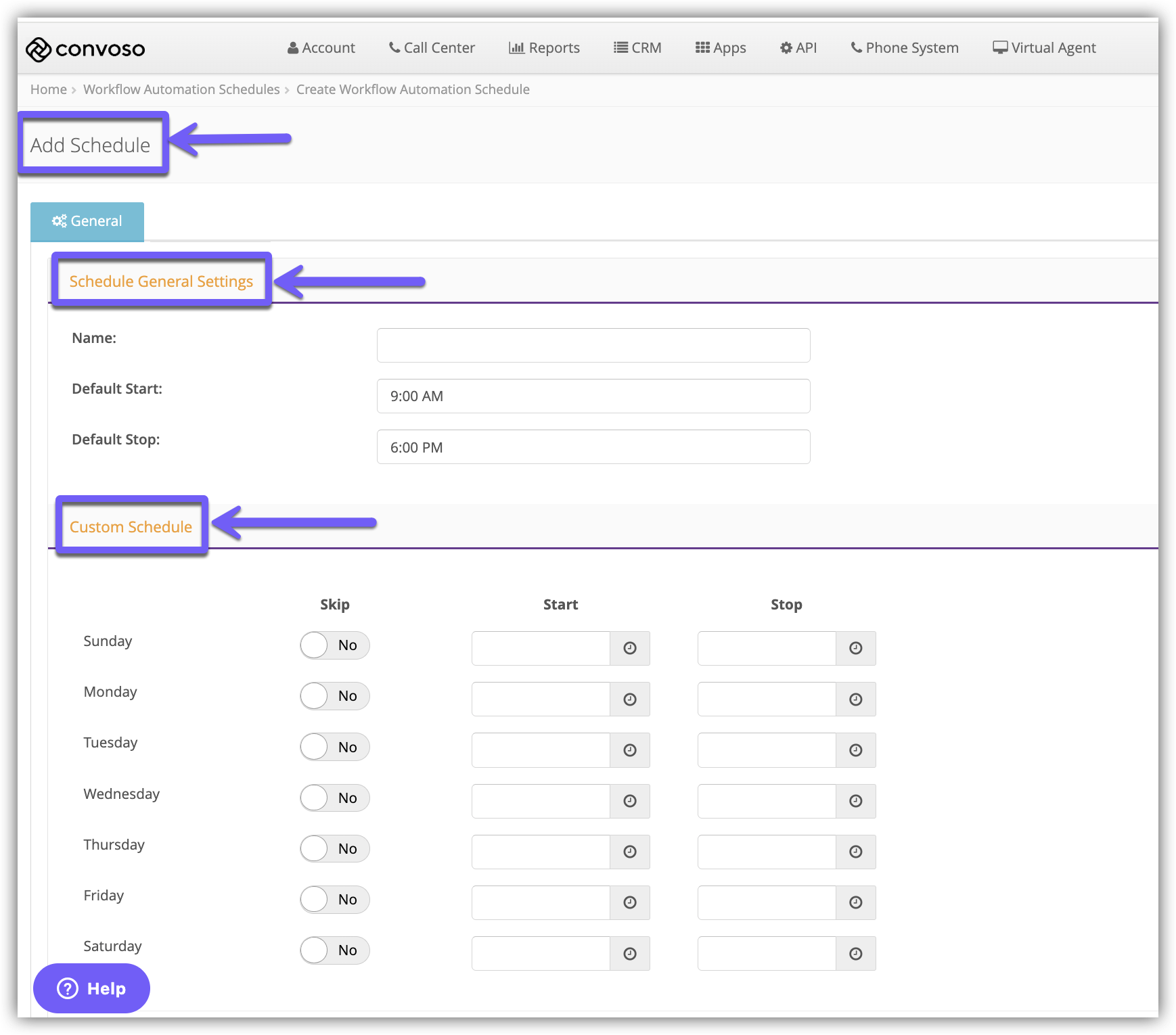Viewport: 1176px width, 1035px height.
Task: Click Tuesday Start clock icon
Action: pyautogui.click(x=629, y=750)
